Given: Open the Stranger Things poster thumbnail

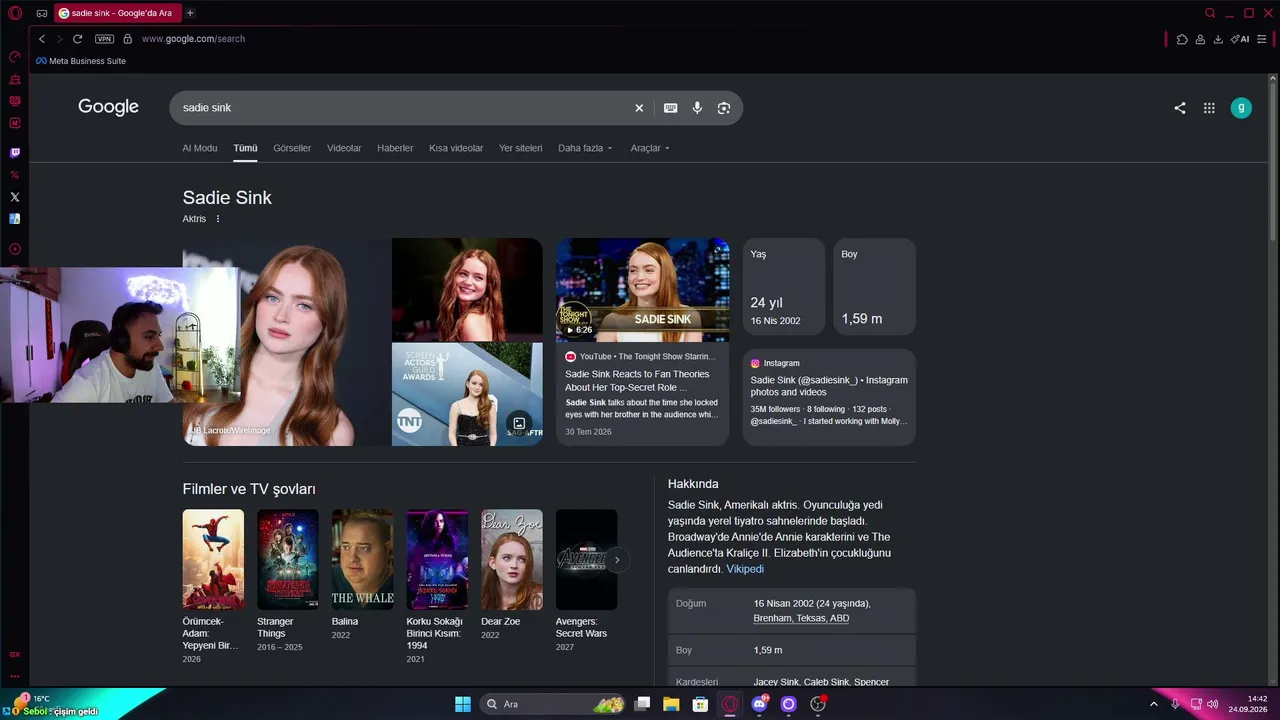Looking at the screenshot, I should point(288,560).
